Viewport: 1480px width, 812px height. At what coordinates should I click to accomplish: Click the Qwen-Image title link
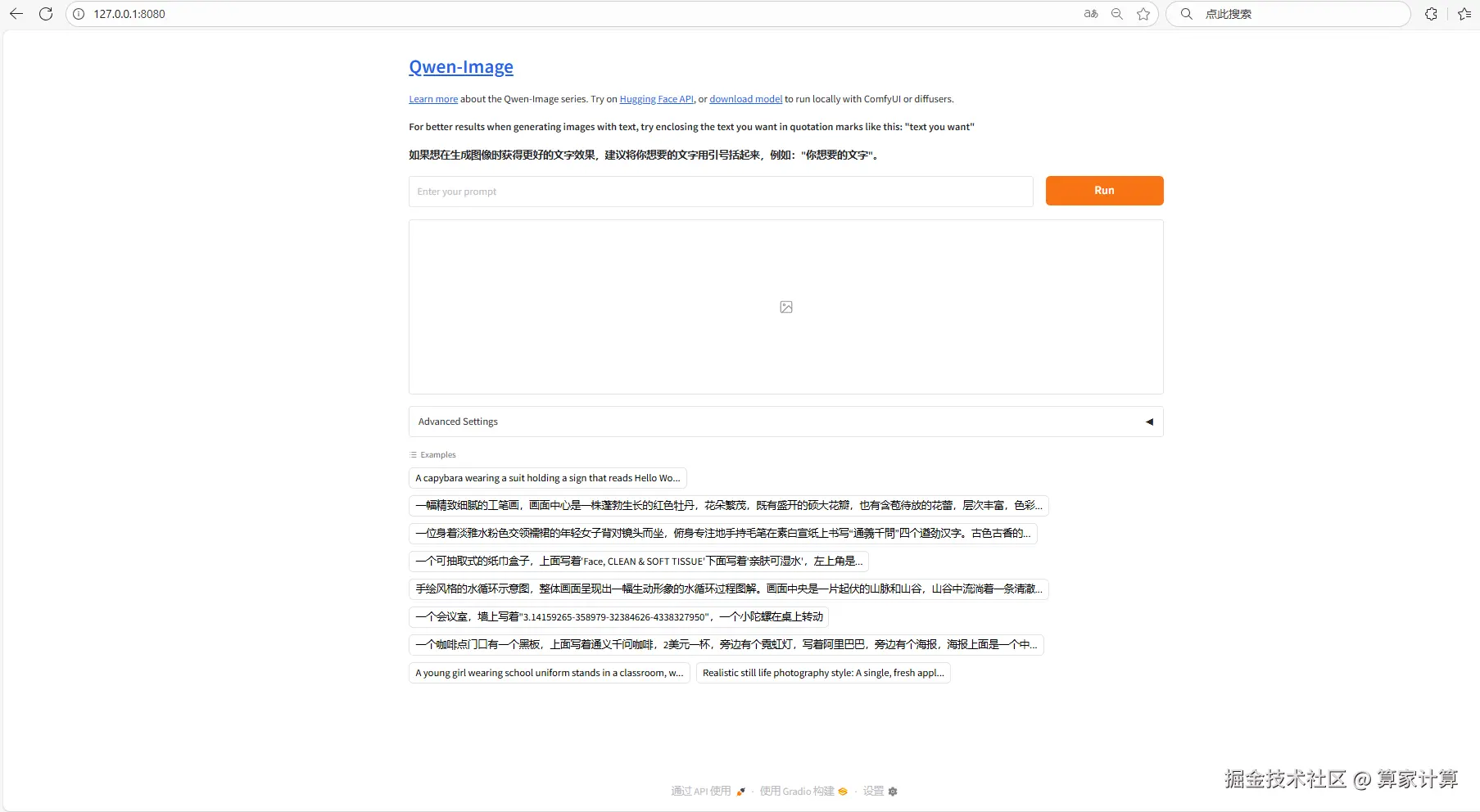461,67
